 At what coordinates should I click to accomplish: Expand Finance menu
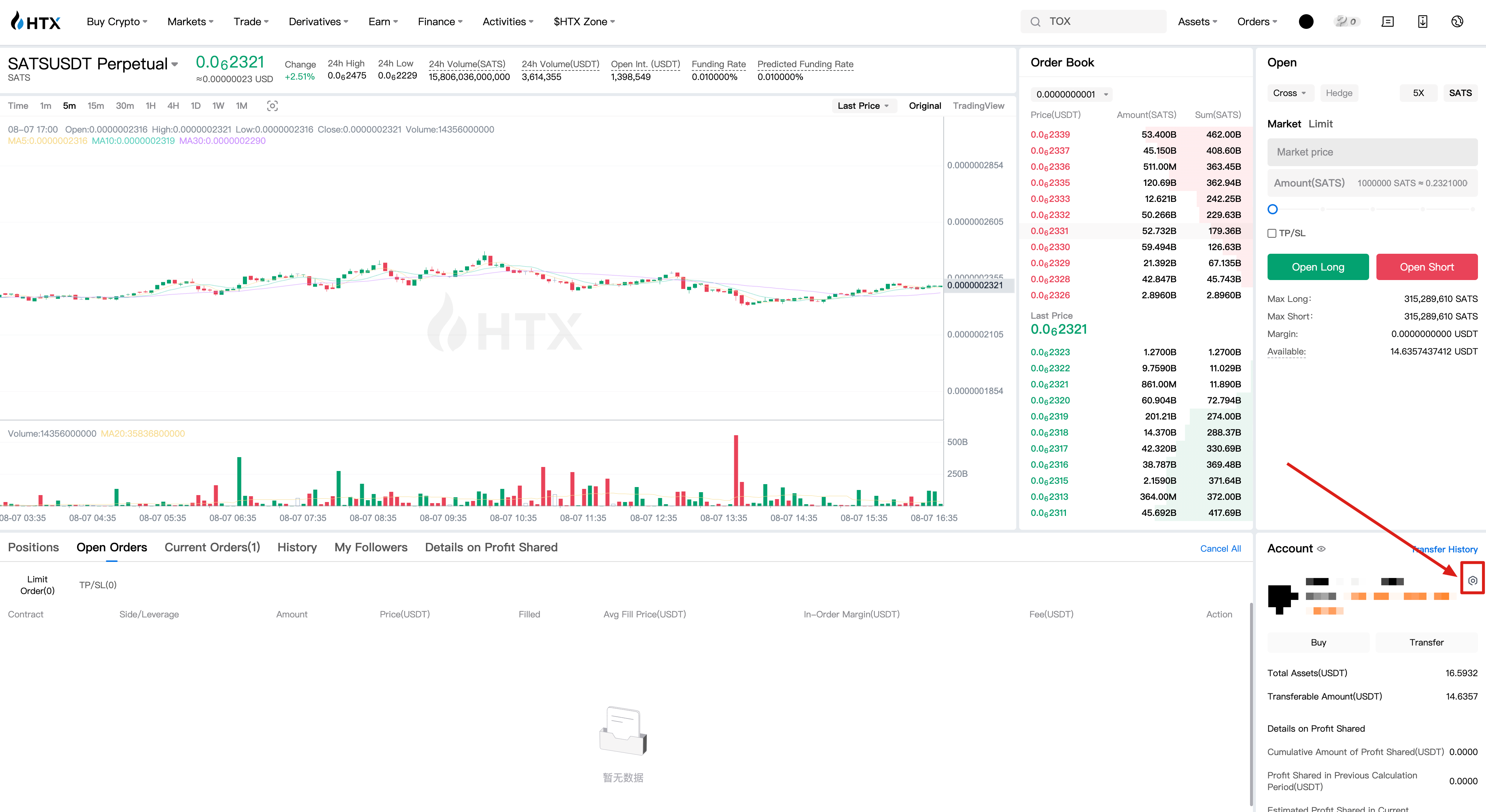(x=440, y=22)
